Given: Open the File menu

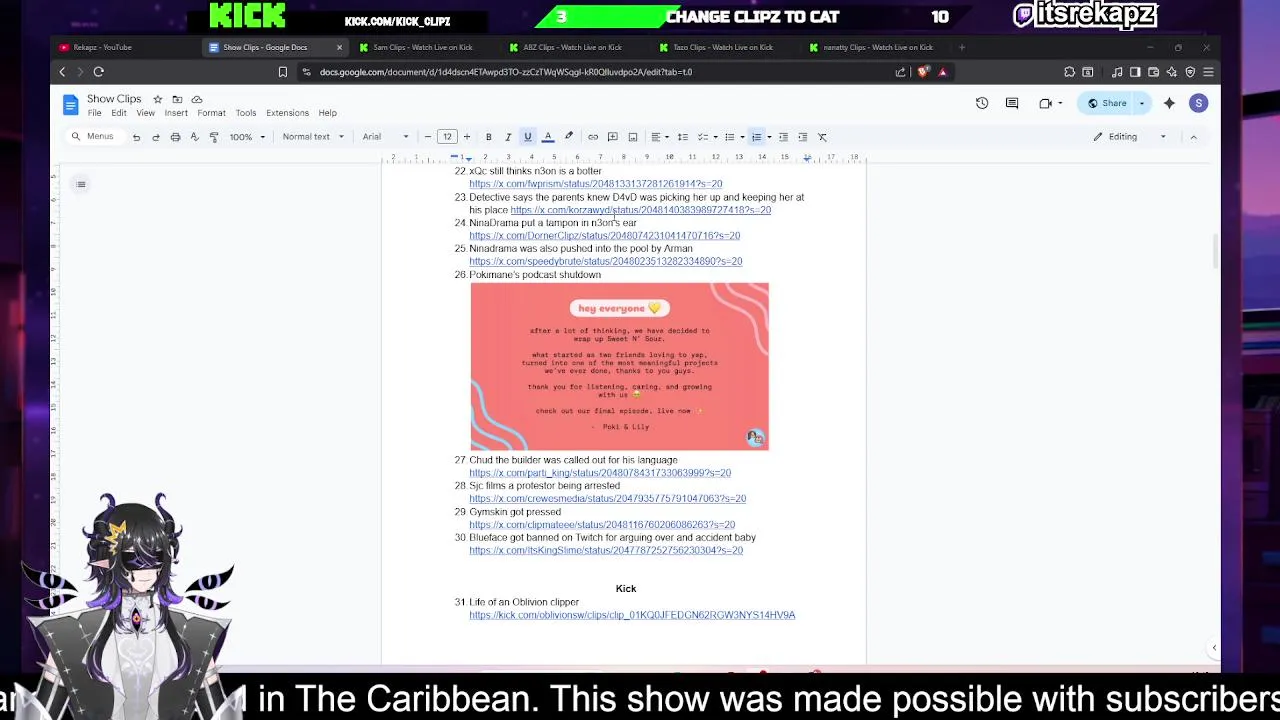Looking at the screenshot, I should 94,113.
